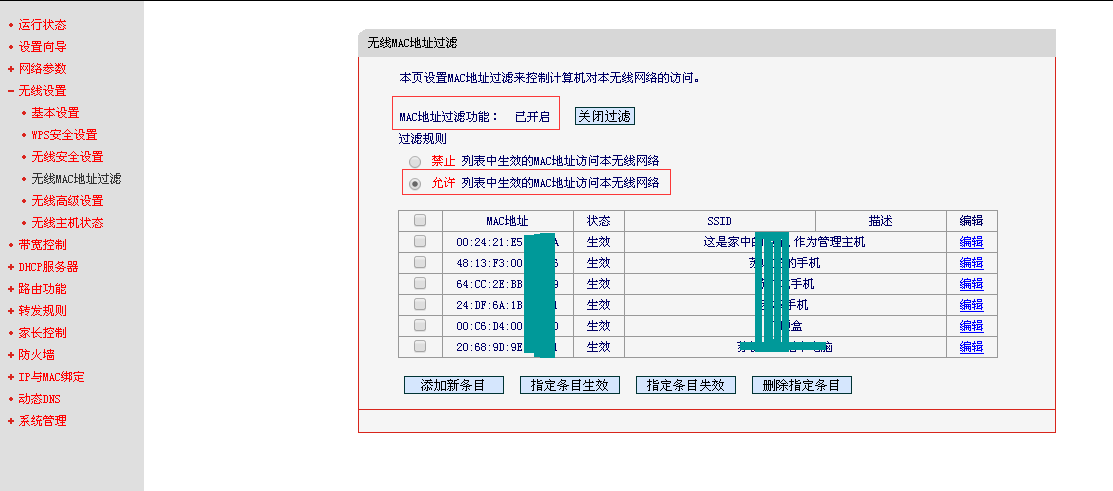1113x491 pixels.
Task: Open WPS安全设置 page
Action: 65,135
